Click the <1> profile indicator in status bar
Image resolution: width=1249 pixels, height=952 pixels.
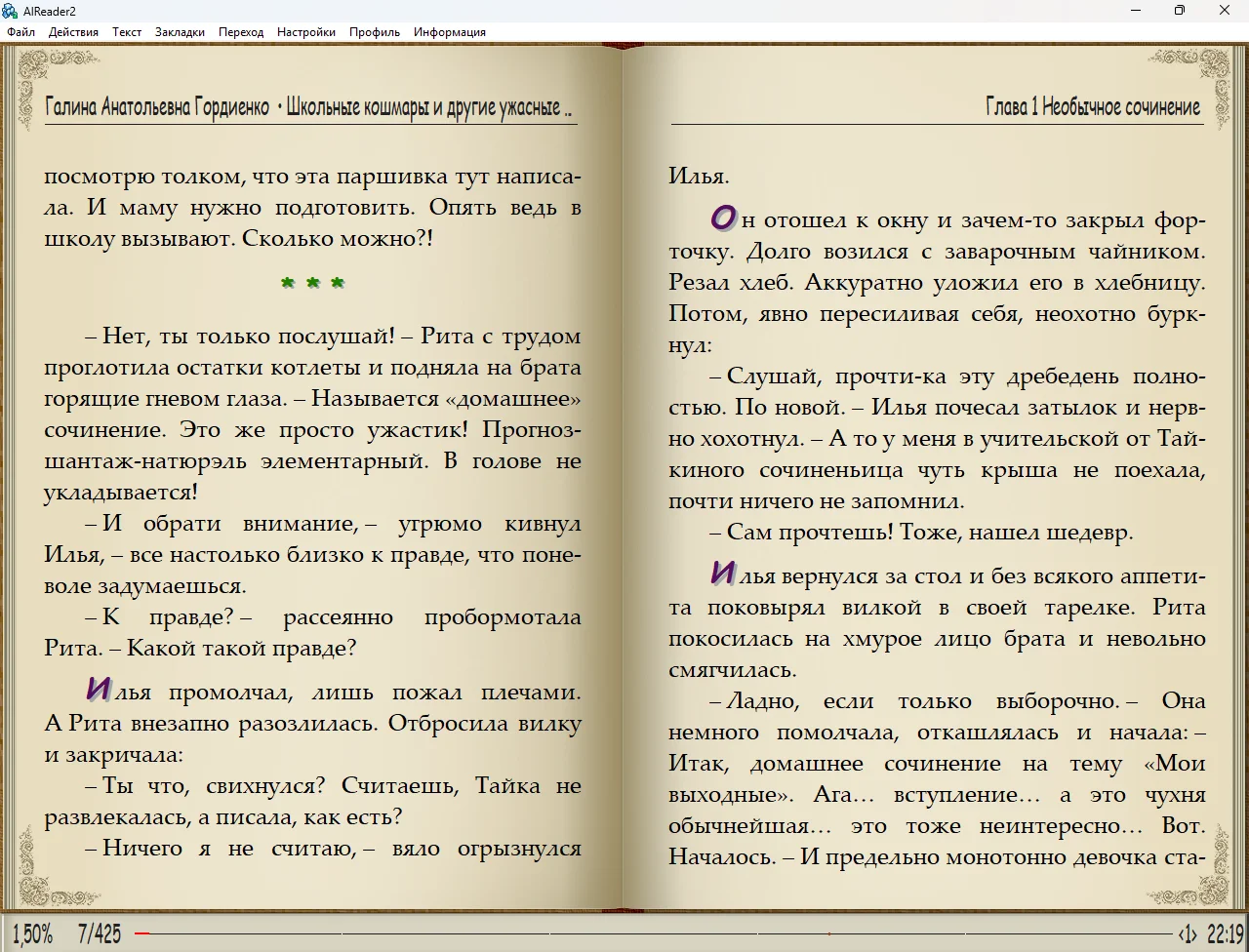tap(1188, 934)
